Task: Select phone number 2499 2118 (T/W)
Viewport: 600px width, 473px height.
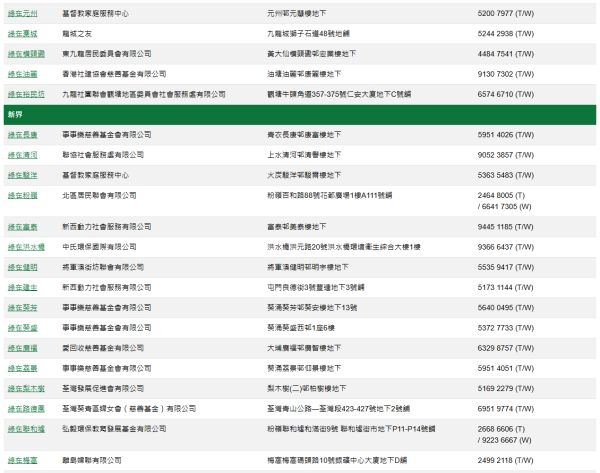Action: [505, 460]
